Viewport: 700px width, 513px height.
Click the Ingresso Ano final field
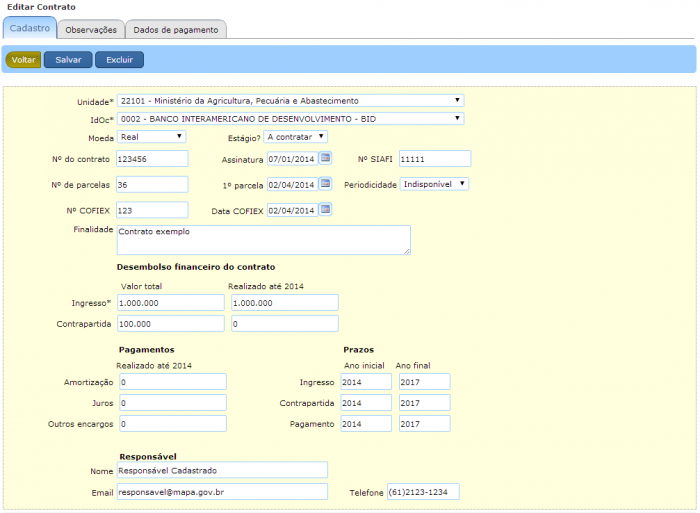425,382
